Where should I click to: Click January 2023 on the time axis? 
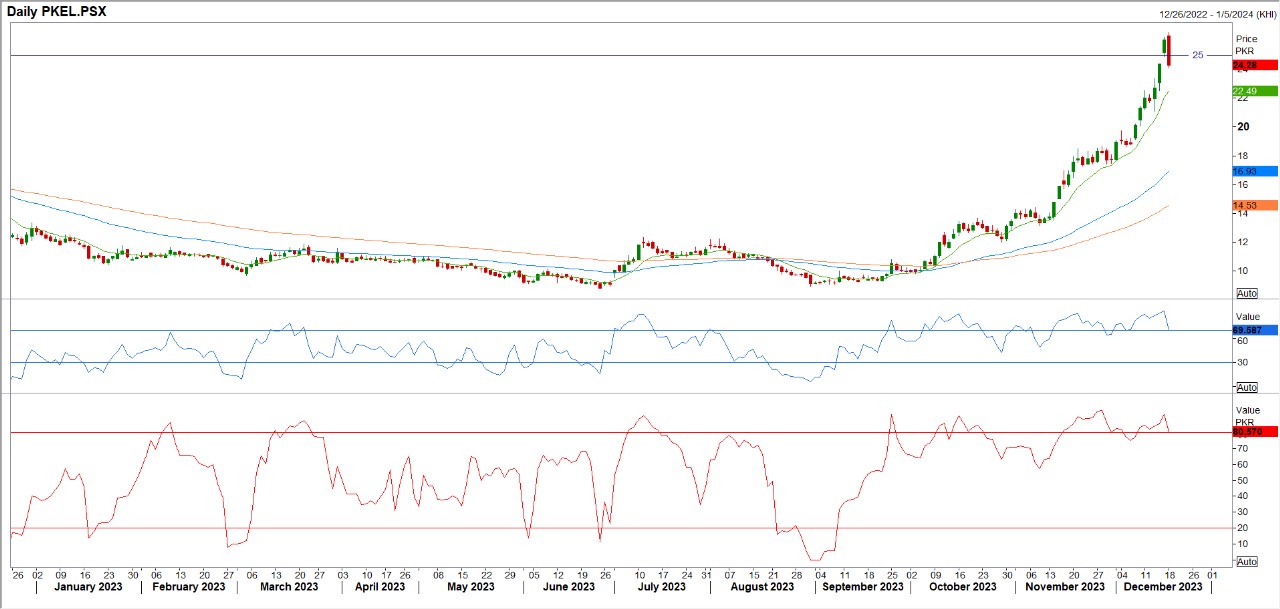pyautogui.click(x=90, y=587)
